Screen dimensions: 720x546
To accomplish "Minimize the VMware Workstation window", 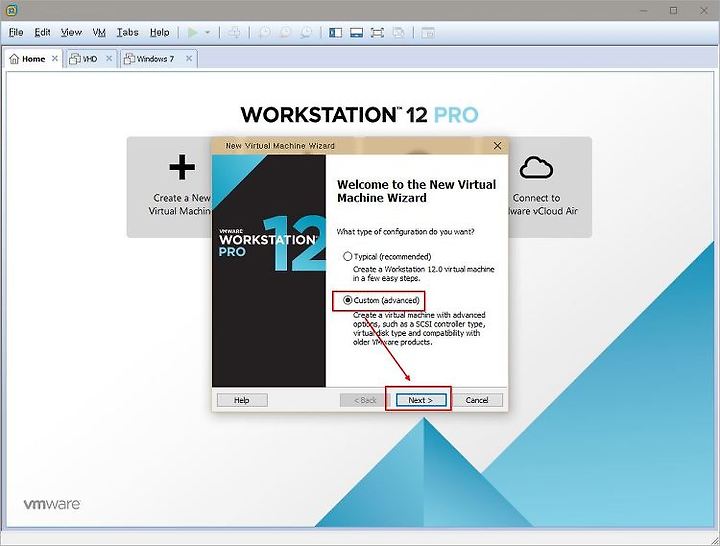I will [644, 10].
